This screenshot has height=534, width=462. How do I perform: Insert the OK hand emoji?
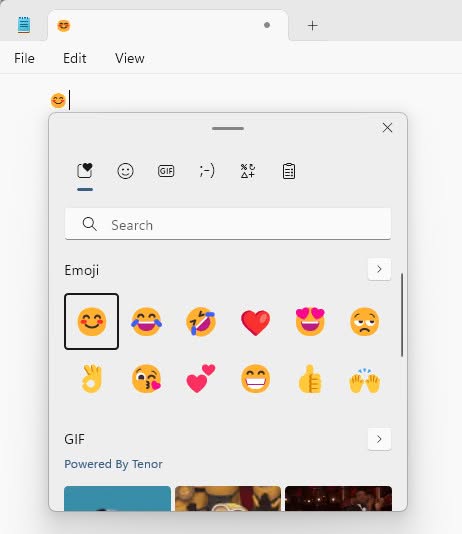click(92, 379)
